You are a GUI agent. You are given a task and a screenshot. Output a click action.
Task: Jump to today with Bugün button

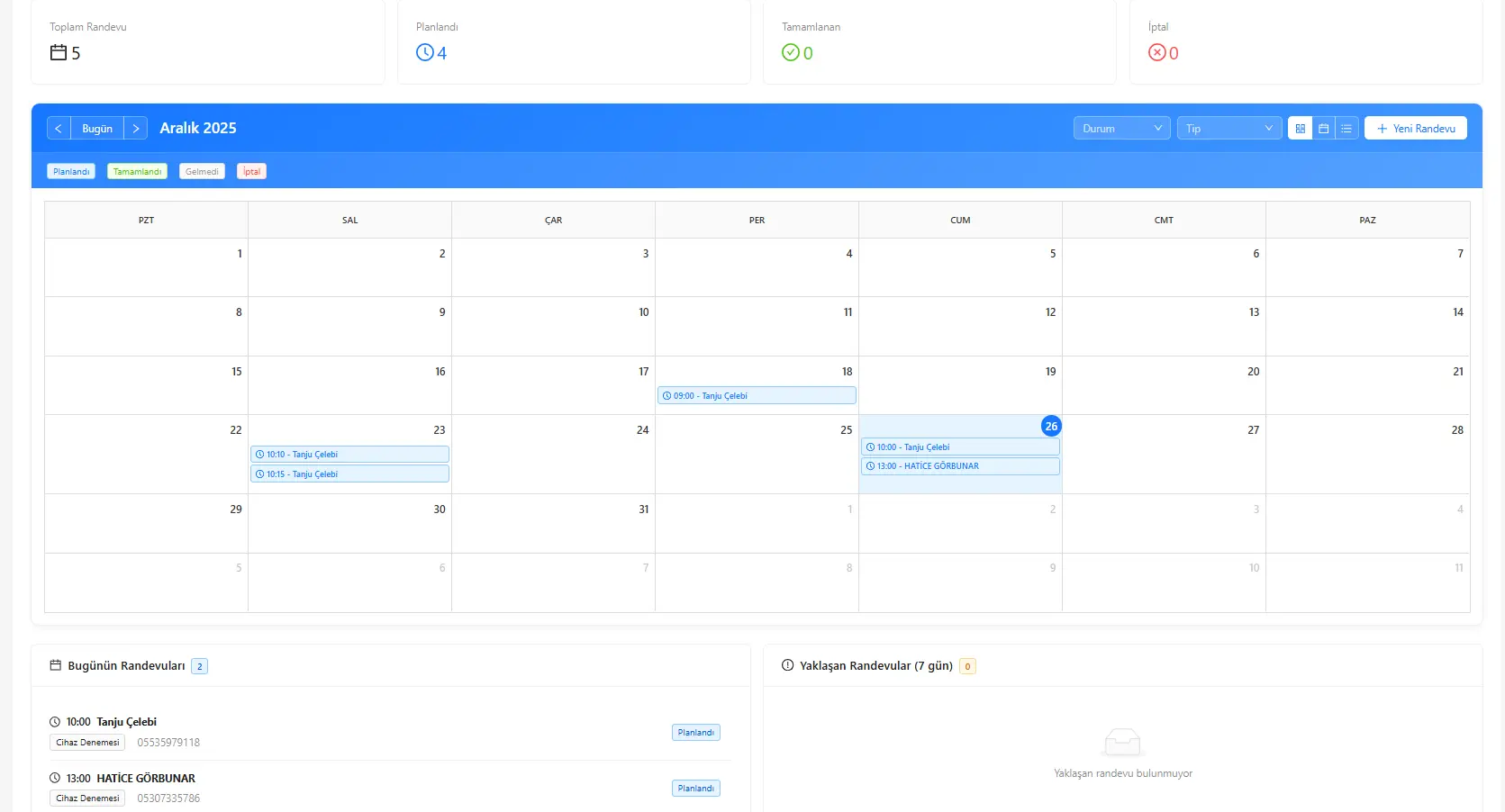[x=97, y=129]
